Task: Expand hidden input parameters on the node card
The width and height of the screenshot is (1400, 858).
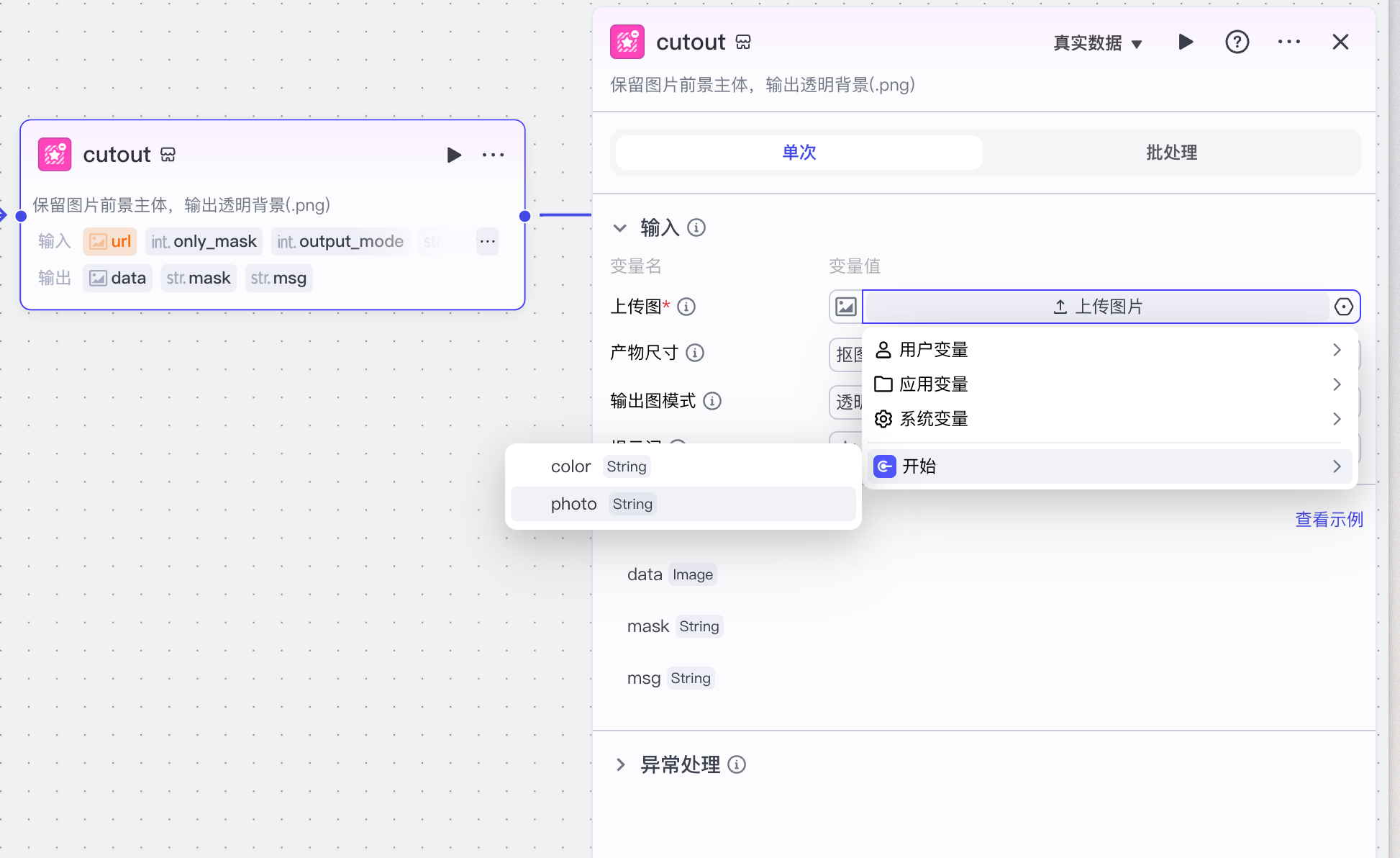Action: click(x=487, y=242)
